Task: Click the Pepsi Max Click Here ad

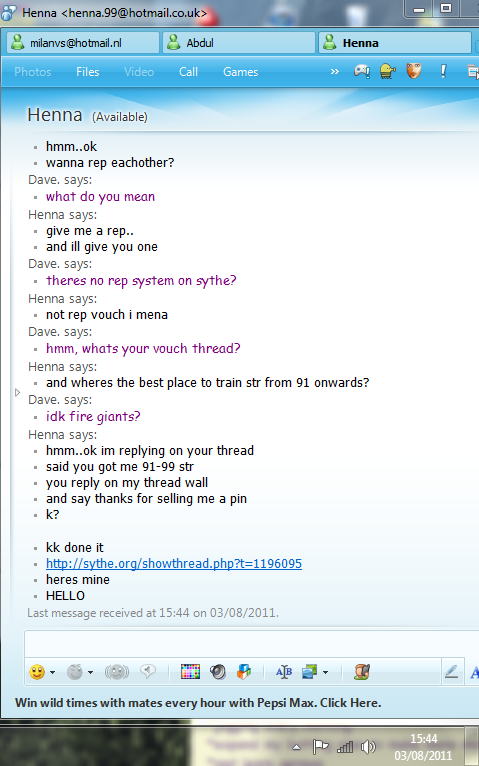Action: point(198,702)
